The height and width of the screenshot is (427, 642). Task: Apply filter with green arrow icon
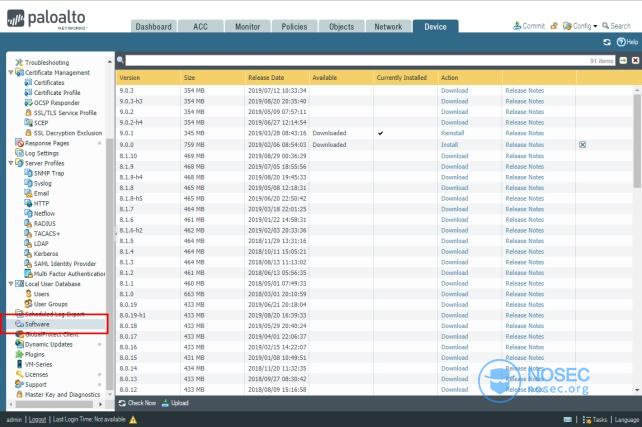[x=623, y=60]
